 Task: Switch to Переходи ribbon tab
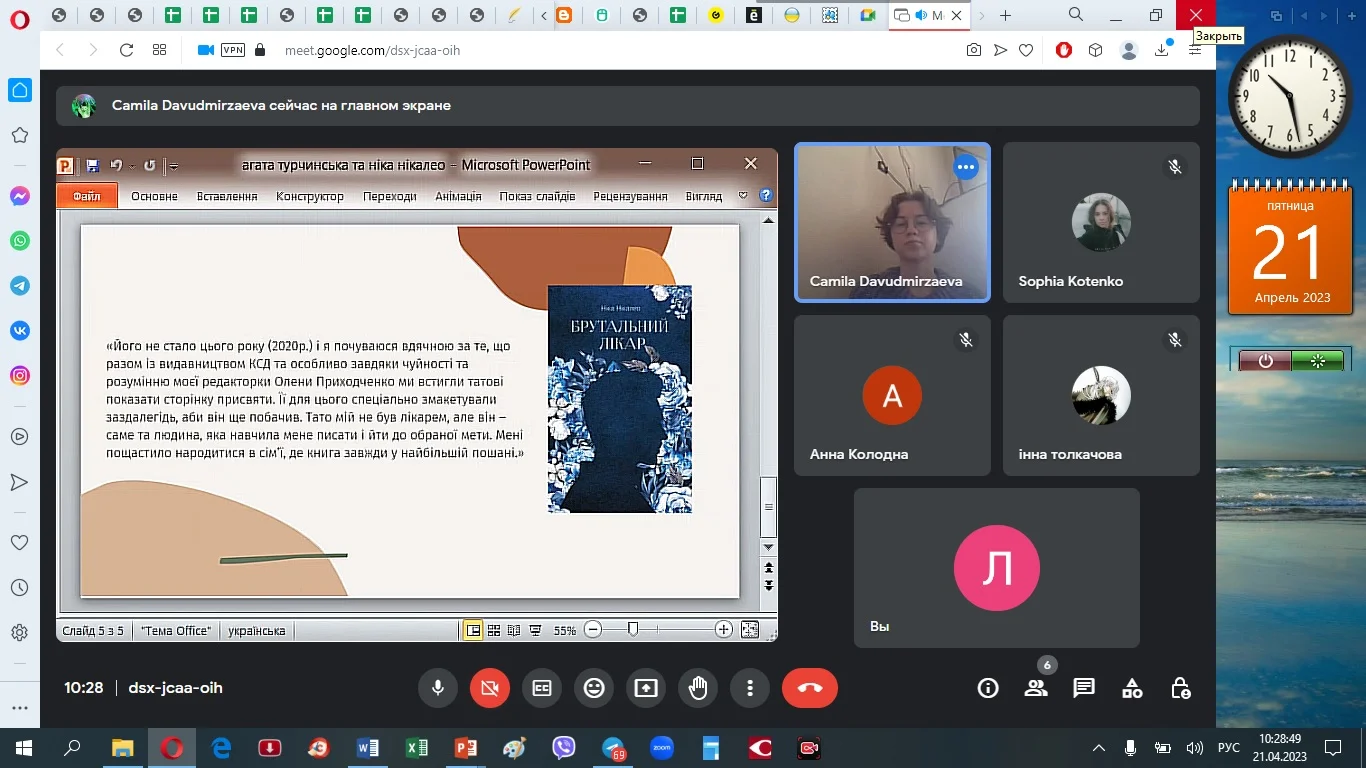[x=390, y=196]
